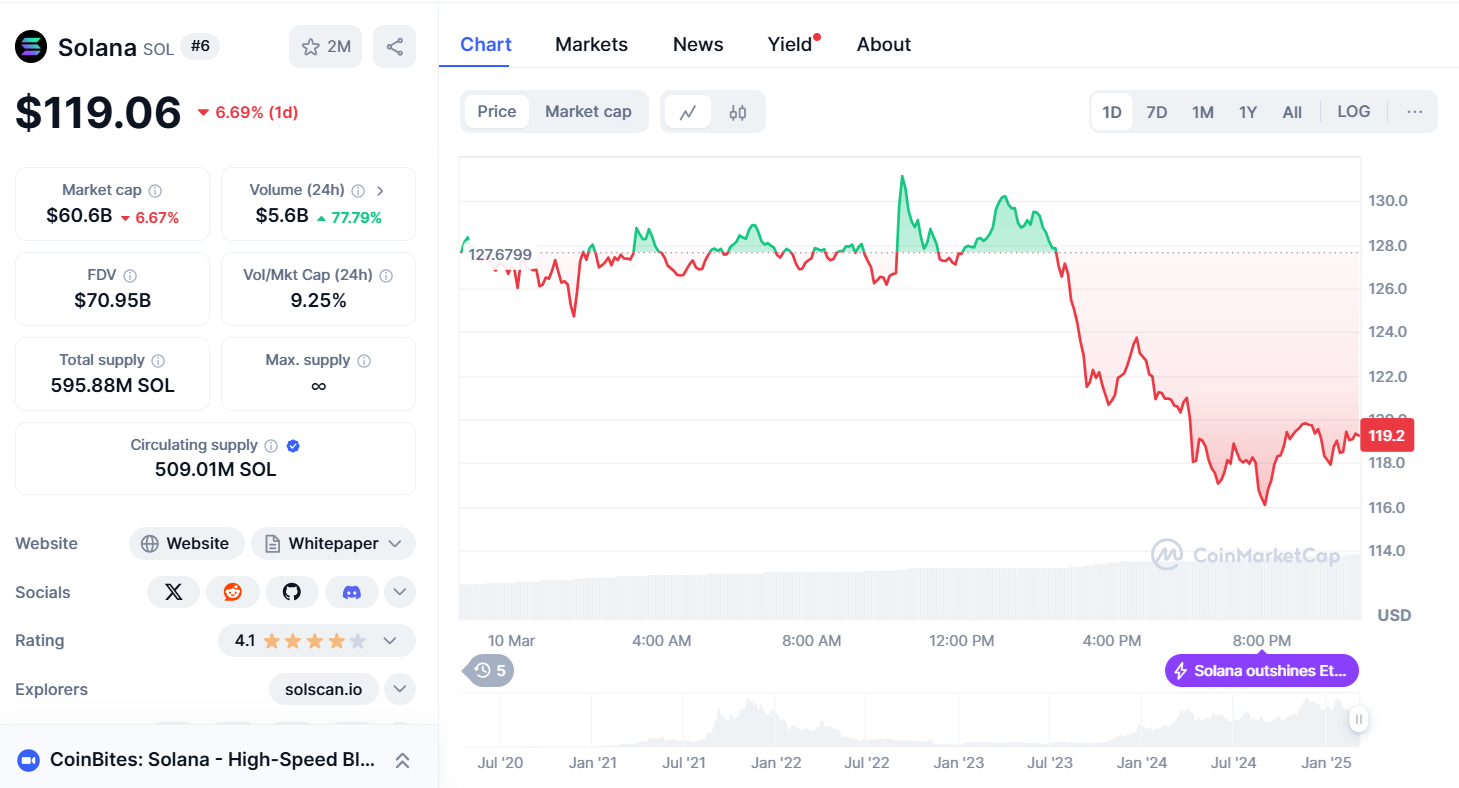Toggle LOG scale on chart
The width and height of the screenshot is (1459, 788).
point(1354,112)
